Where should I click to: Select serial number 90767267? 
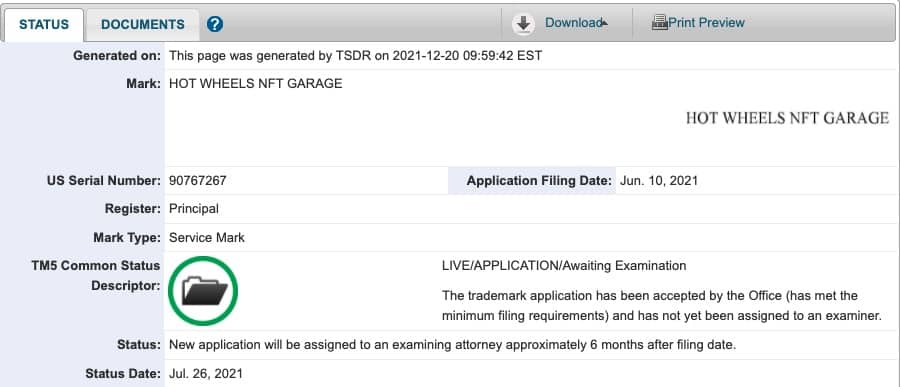[197, 181]
